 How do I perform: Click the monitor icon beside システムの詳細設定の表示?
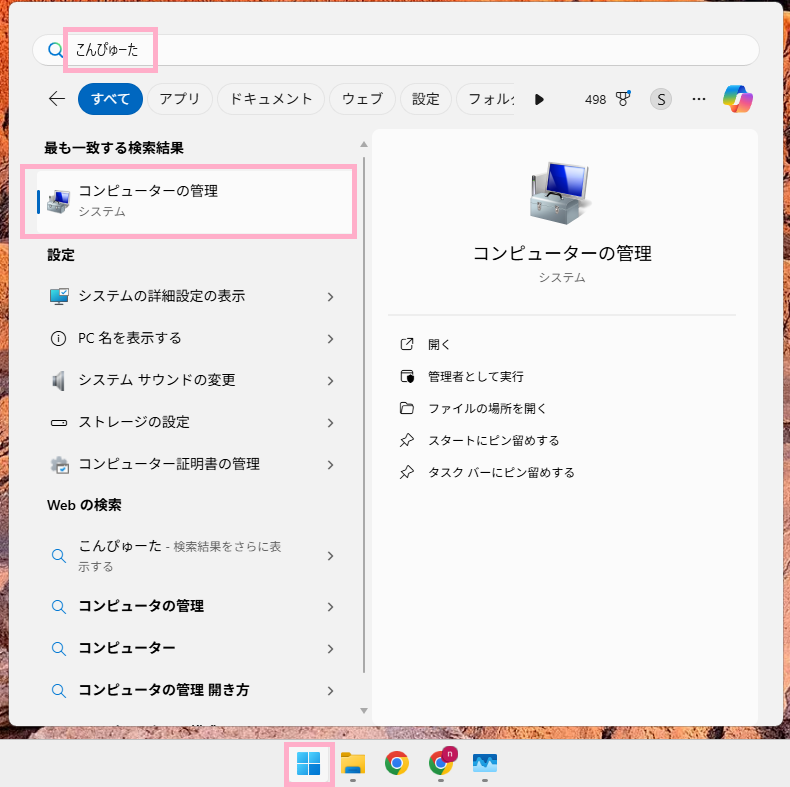click(x=59, y=296)
